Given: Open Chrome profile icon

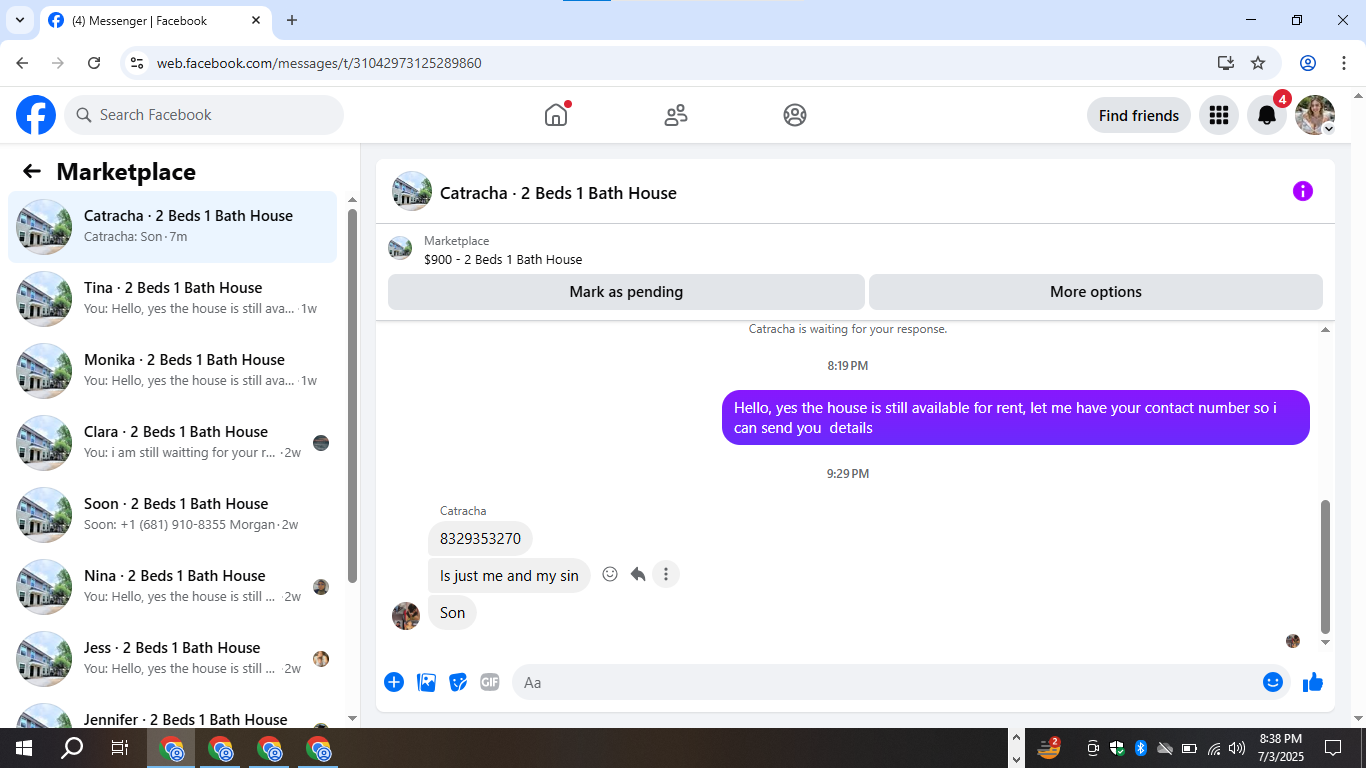Looking at the screenshot, I should 1308,63.
